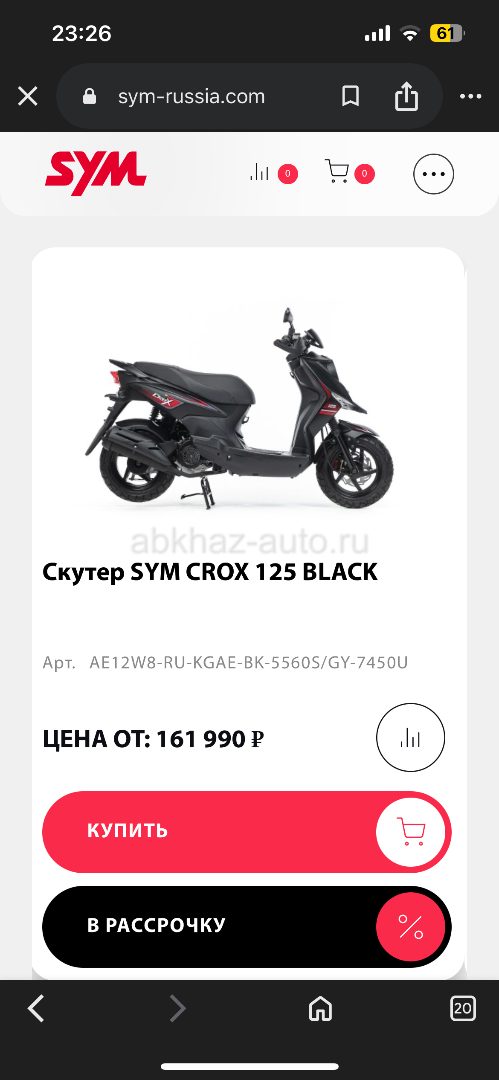
Task: Open the shopping cart in header
Action: [x=350, y=173]
